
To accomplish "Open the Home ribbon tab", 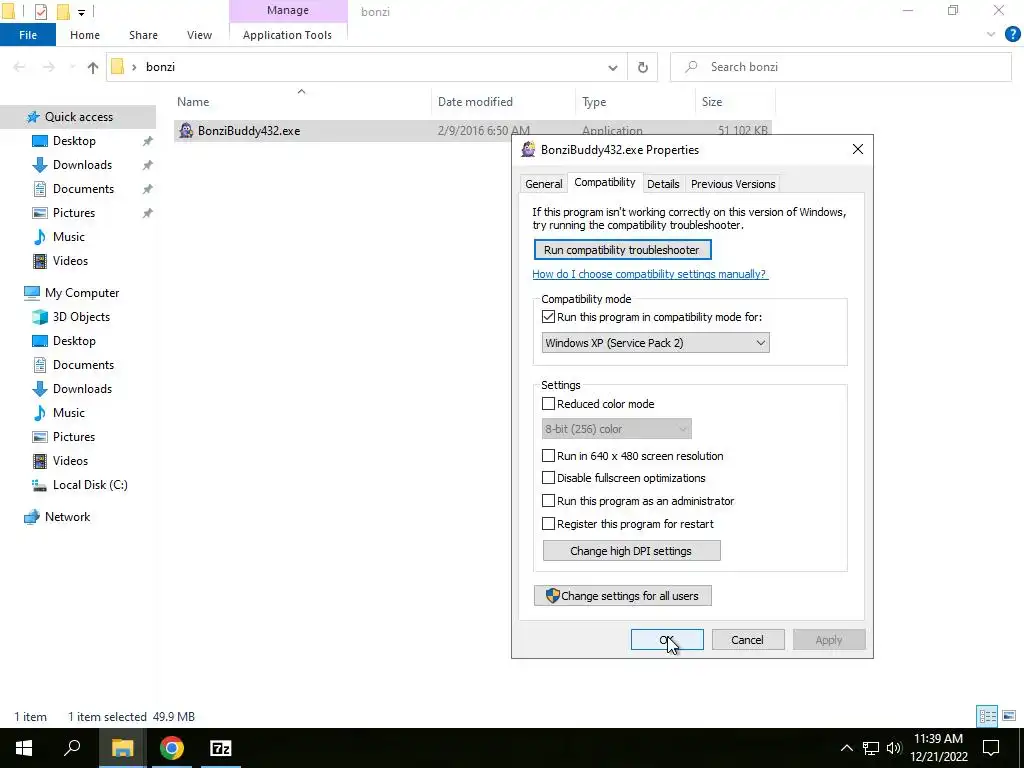I will point(85,35).
